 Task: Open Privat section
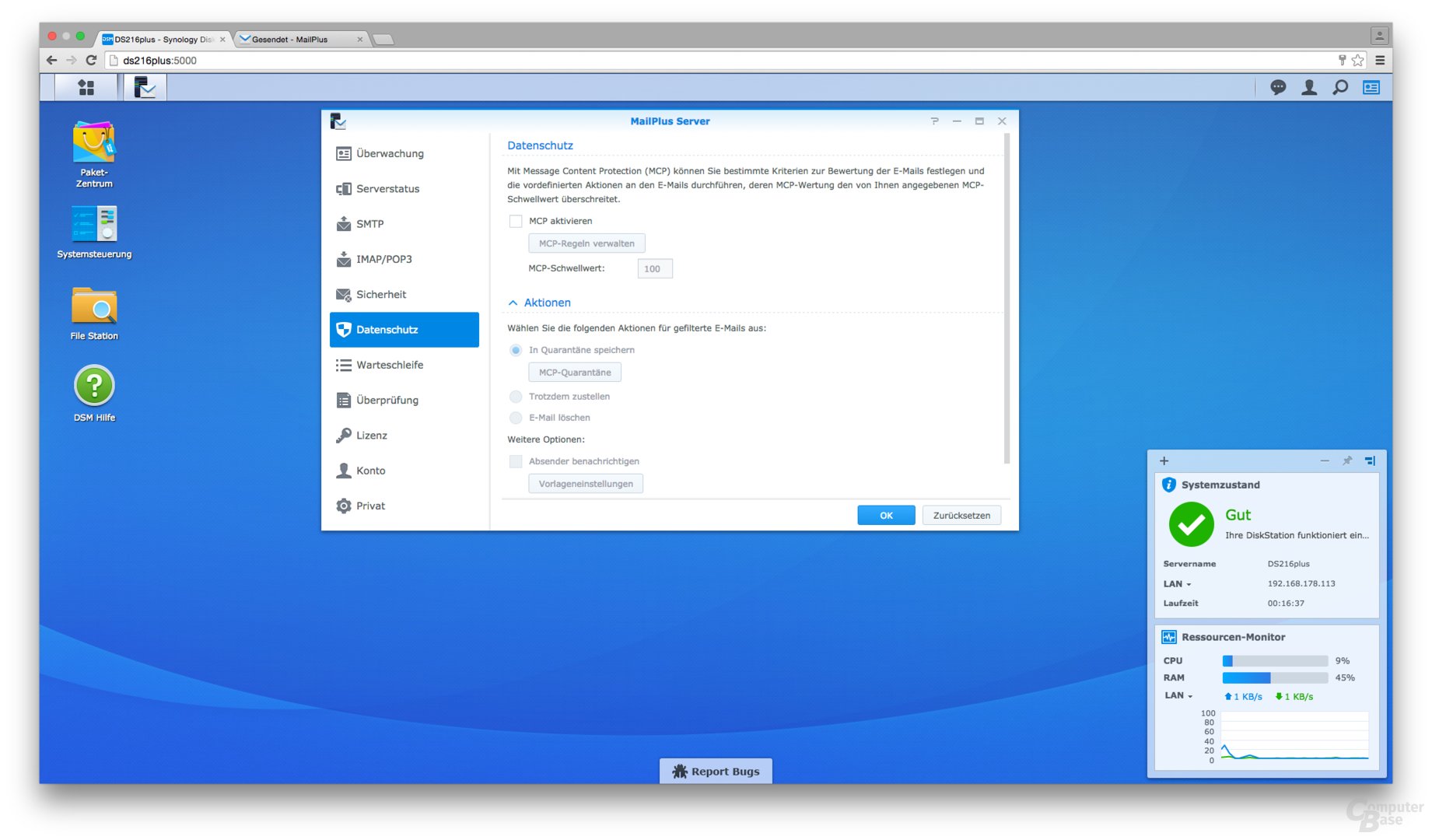[x=404, y=506]
